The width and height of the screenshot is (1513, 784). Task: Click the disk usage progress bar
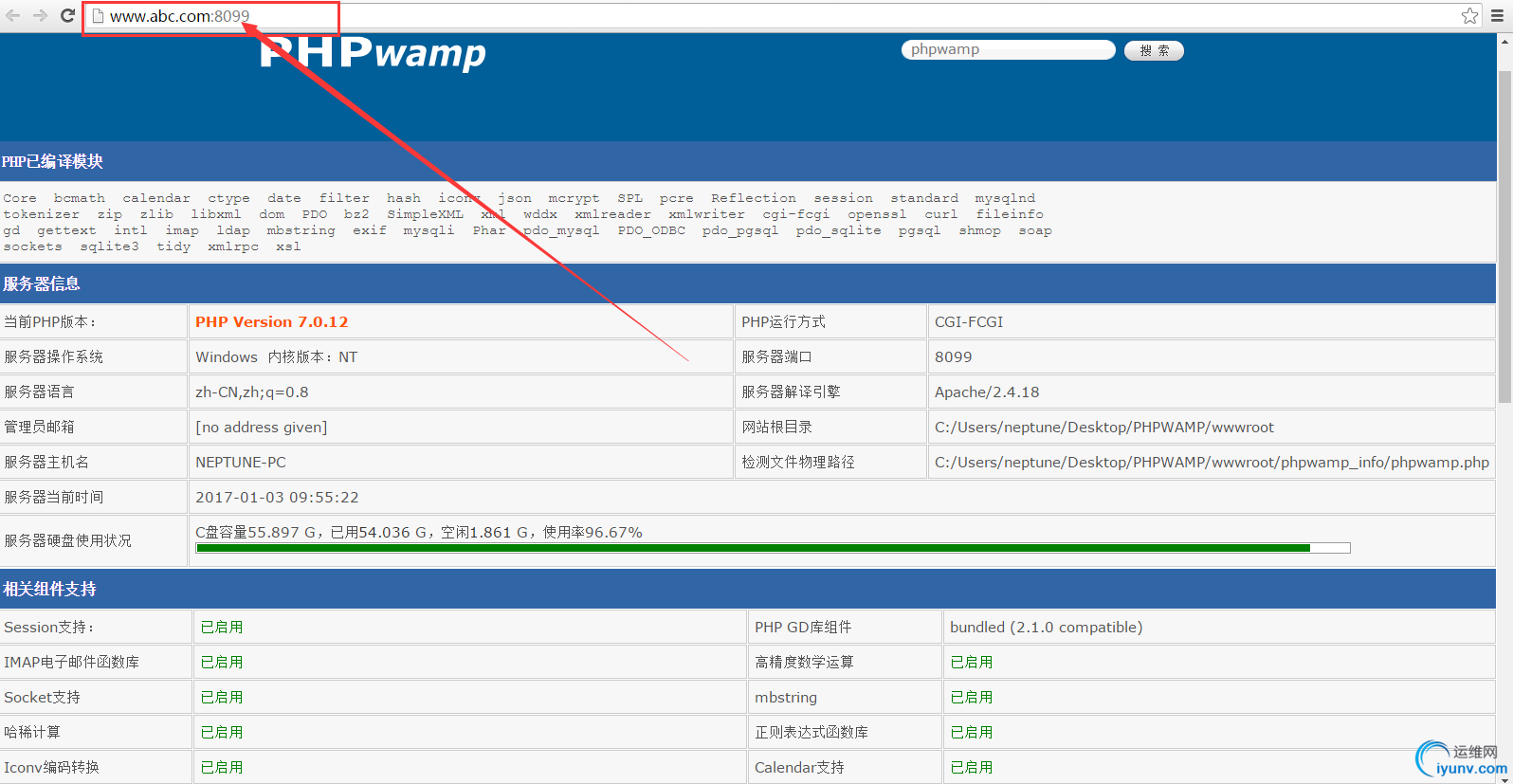pos(773,548)
